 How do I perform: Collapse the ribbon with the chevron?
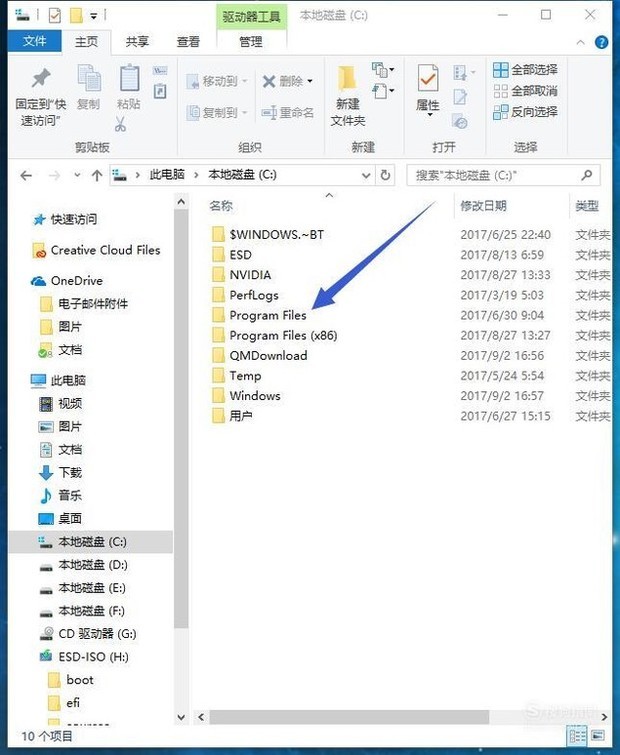point(581,42)
